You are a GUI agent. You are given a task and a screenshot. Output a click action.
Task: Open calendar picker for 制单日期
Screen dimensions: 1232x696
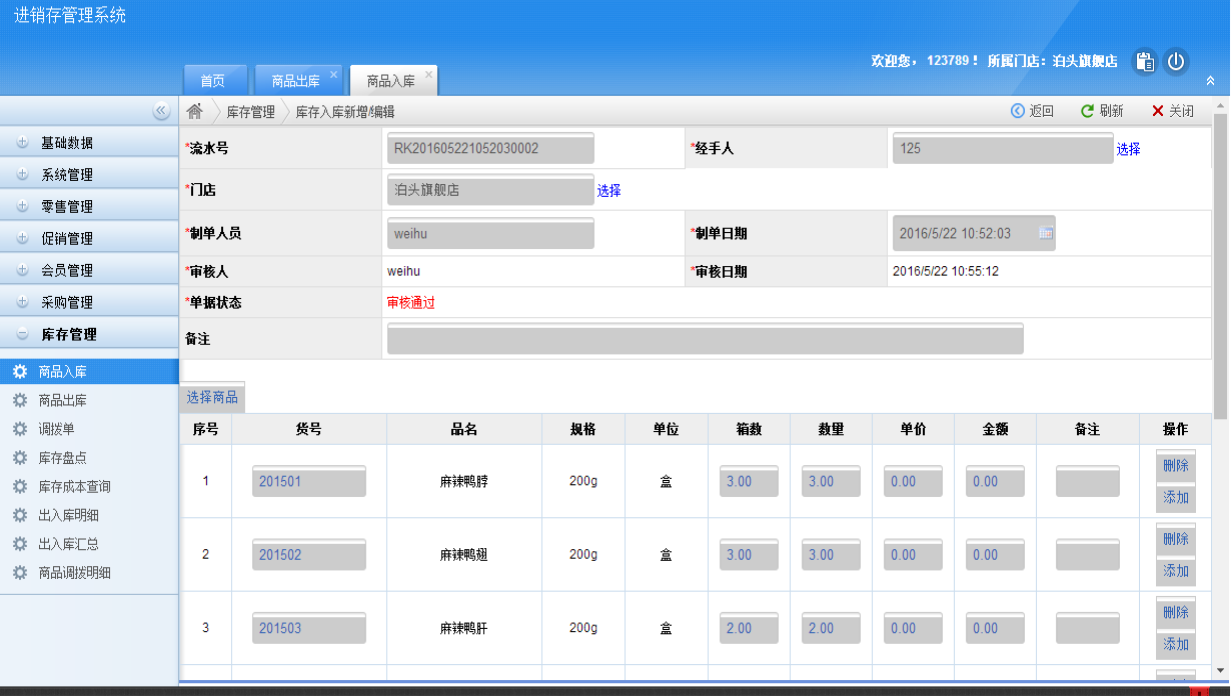[x=1046, y=233]
